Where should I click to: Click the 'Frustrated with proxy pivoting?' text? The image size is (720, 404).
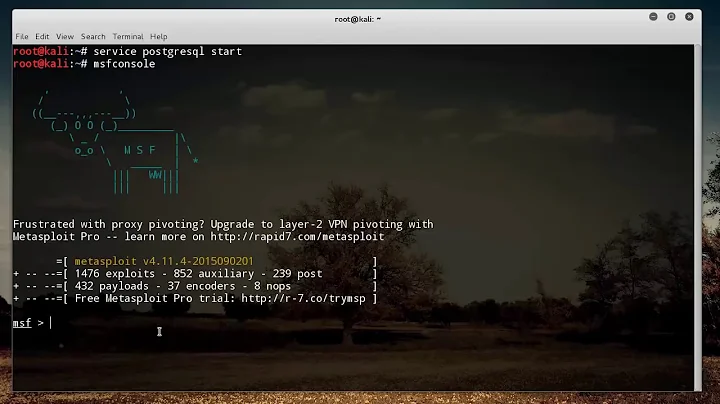click(108, 224)
